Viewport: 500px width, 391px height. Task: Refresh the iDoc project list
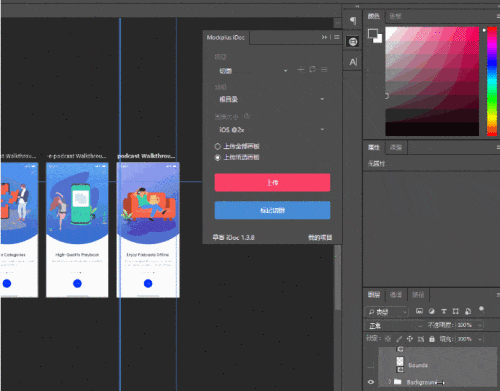[x=312, y=69]
